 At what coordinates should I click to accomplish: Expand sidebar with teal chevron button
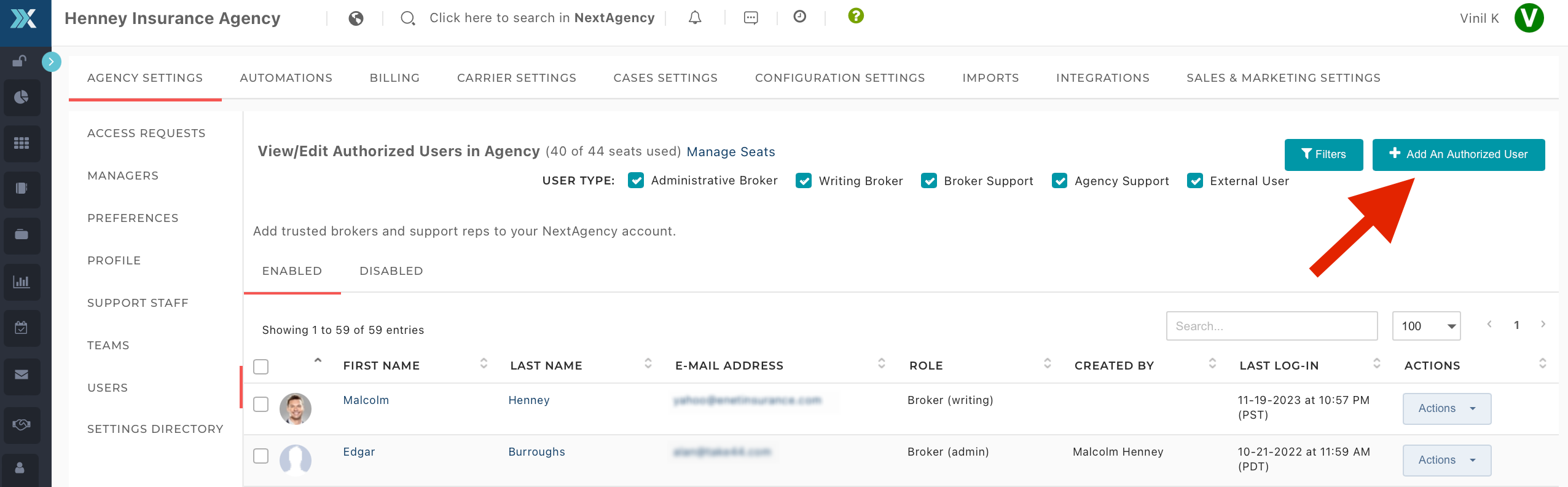(x=52, y=61)
